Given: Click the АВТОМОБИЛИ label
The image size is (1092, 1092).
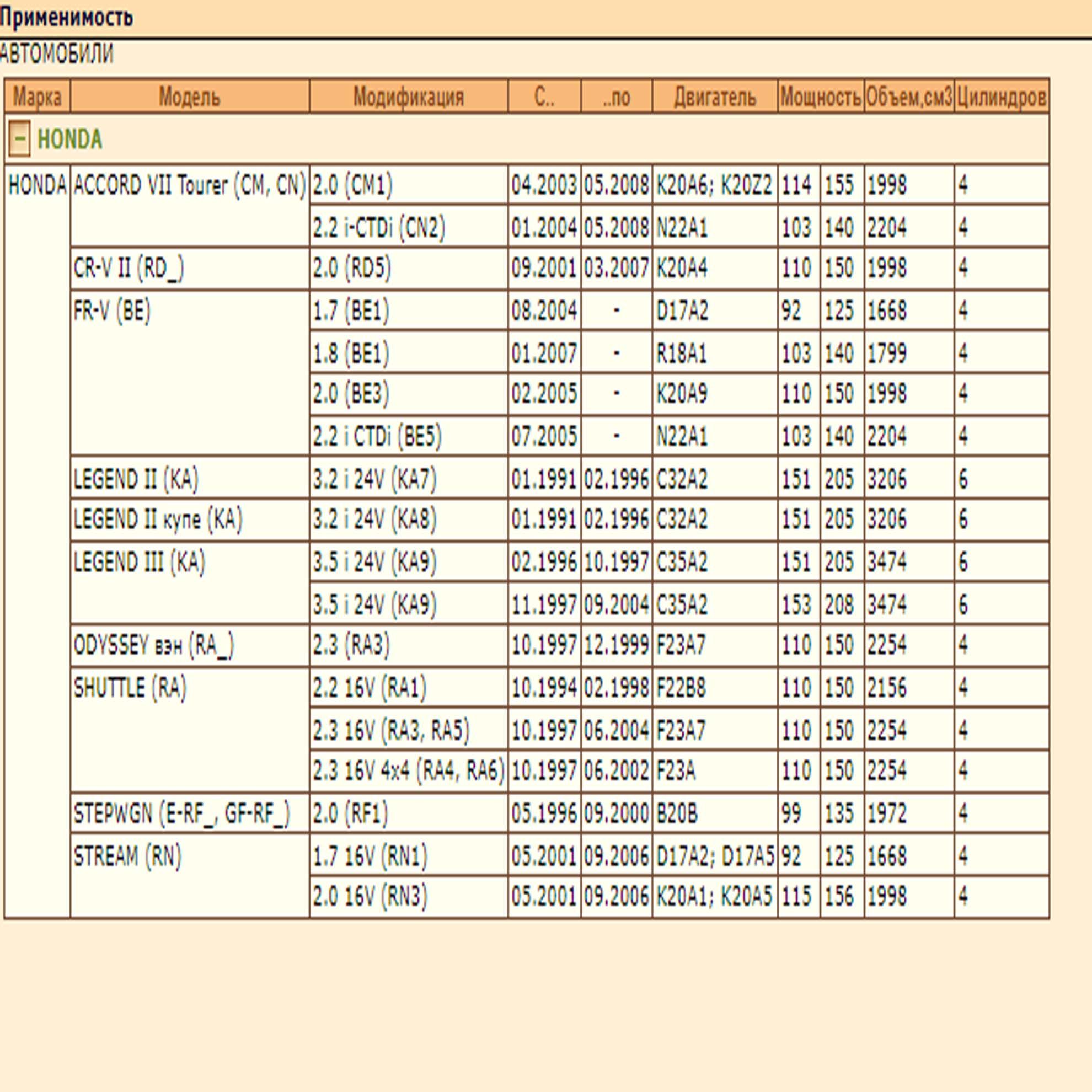Looking at the screenshot, I should pos(56,54).
